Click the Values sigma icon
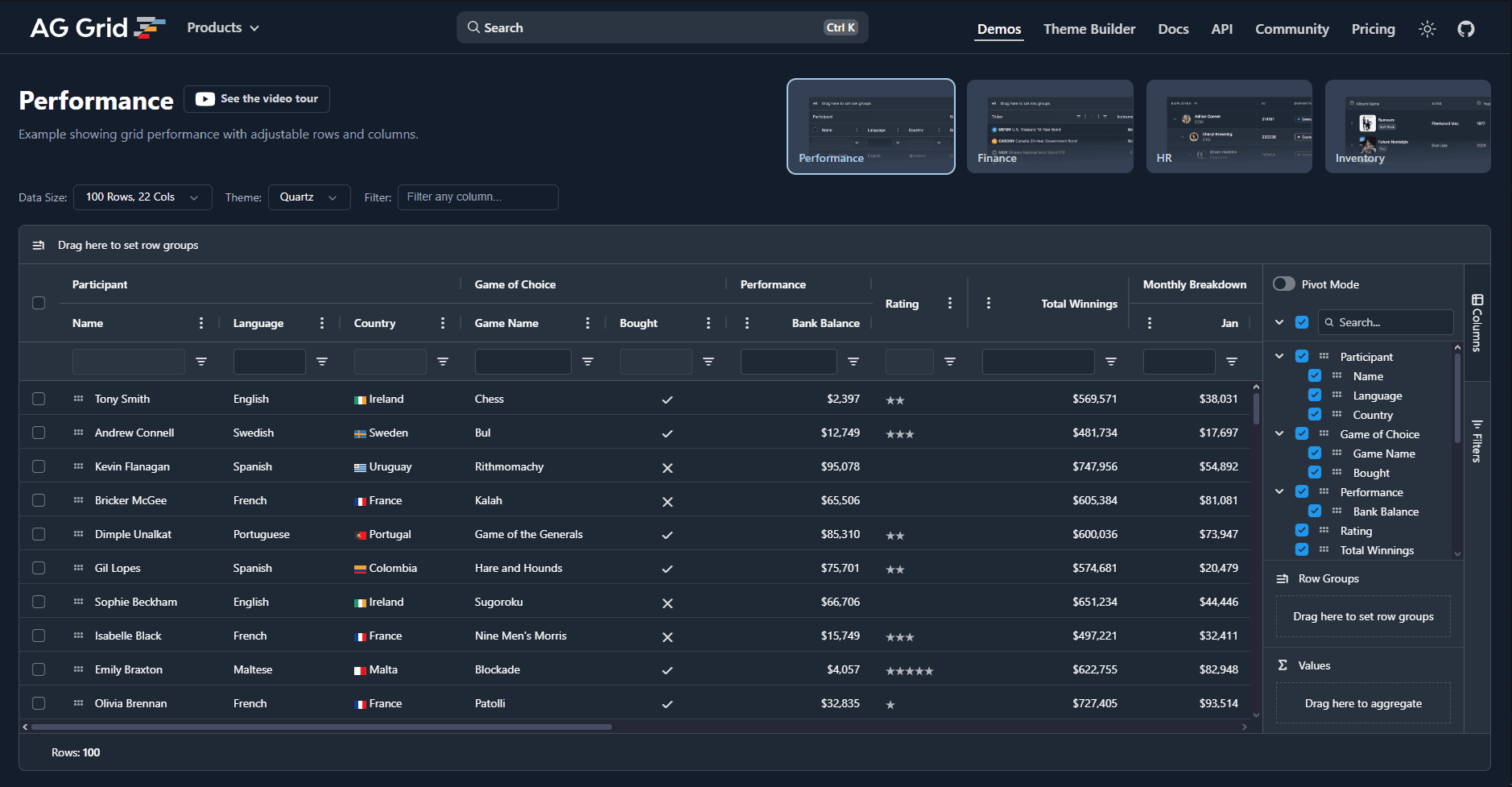 (x=1283, y=665)
